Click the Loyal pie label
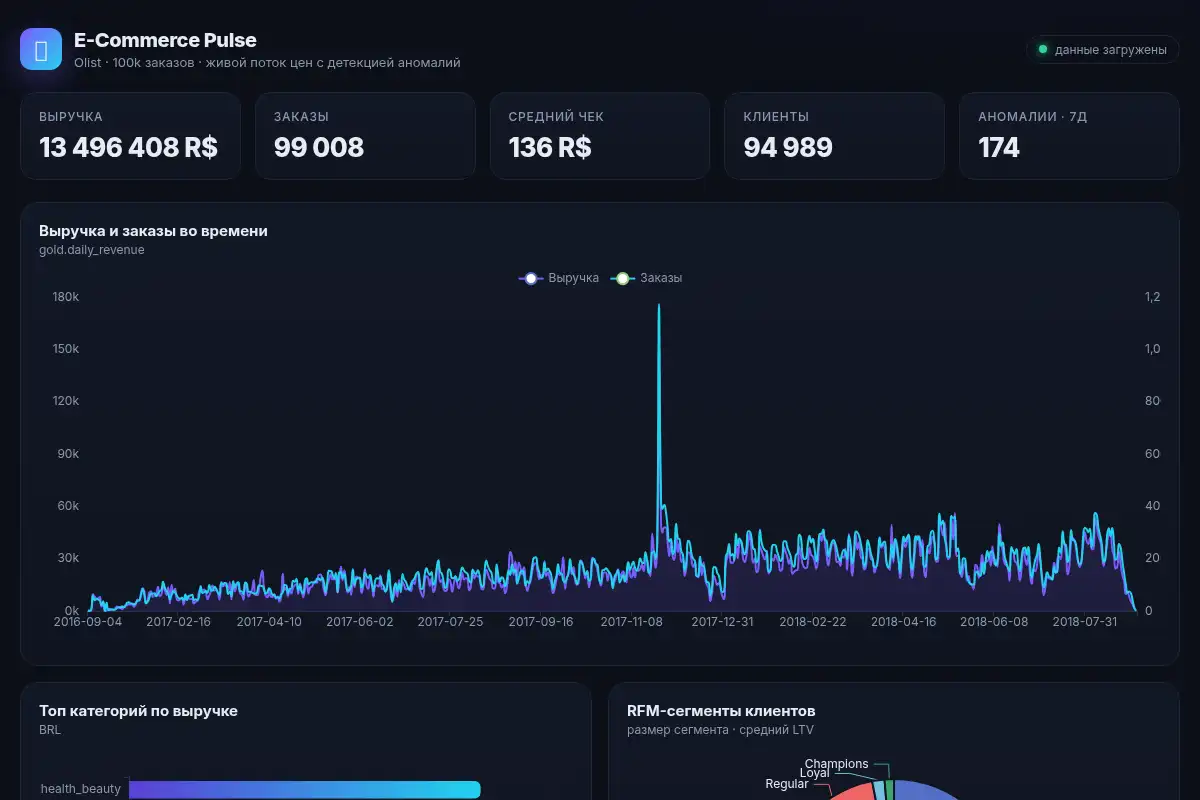1200x800 pixels. coord(814,773)
